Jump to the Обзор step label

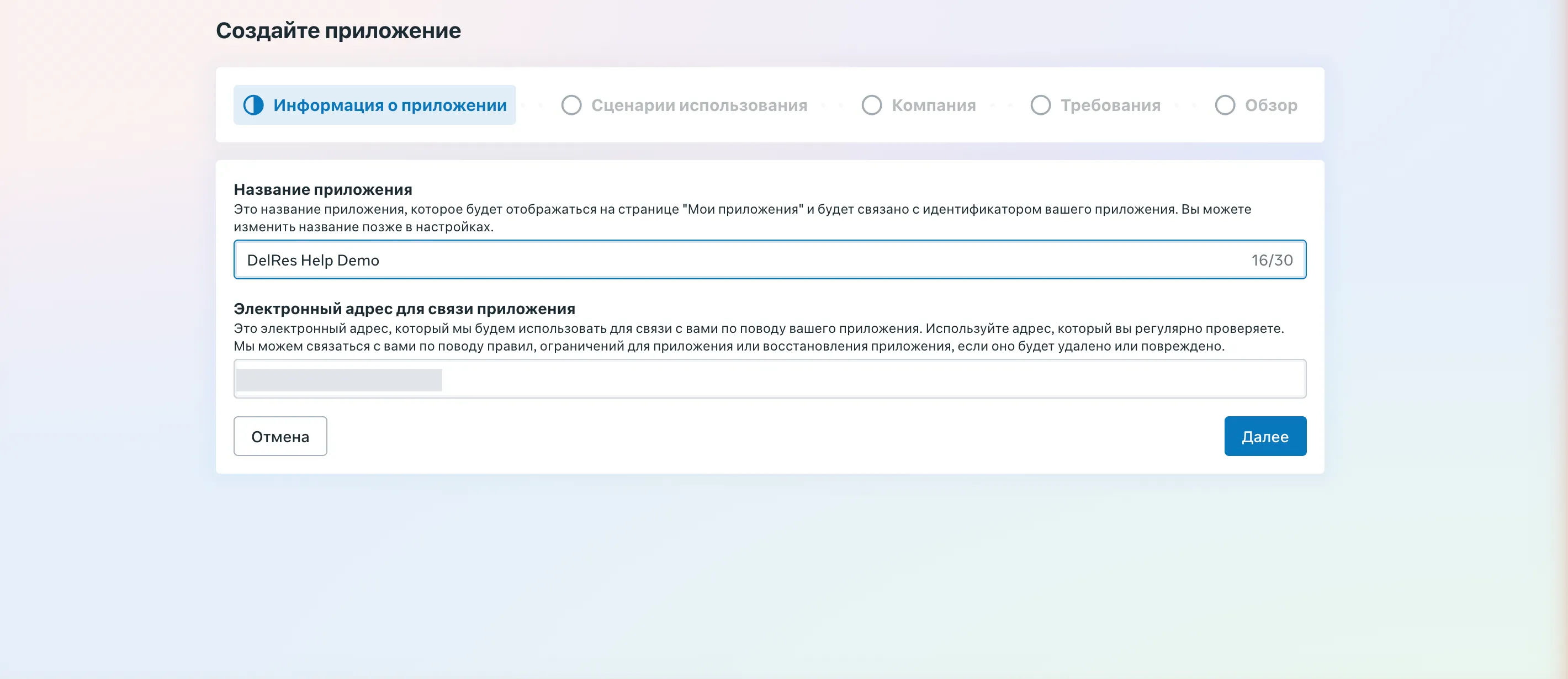[1271, 105]
